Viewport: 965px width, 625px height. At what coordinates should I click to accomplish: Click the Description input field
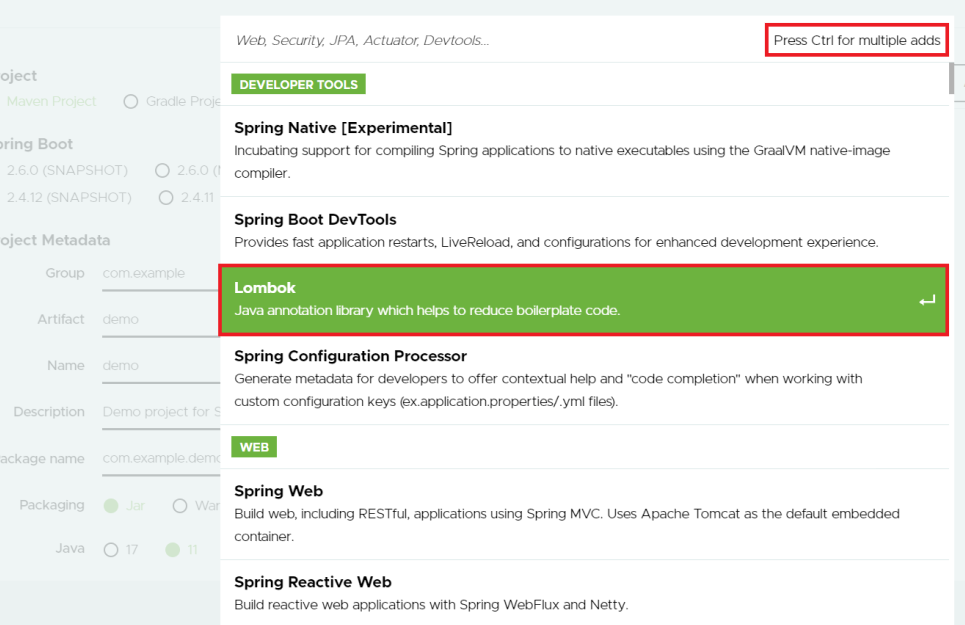tap(161, 412)
